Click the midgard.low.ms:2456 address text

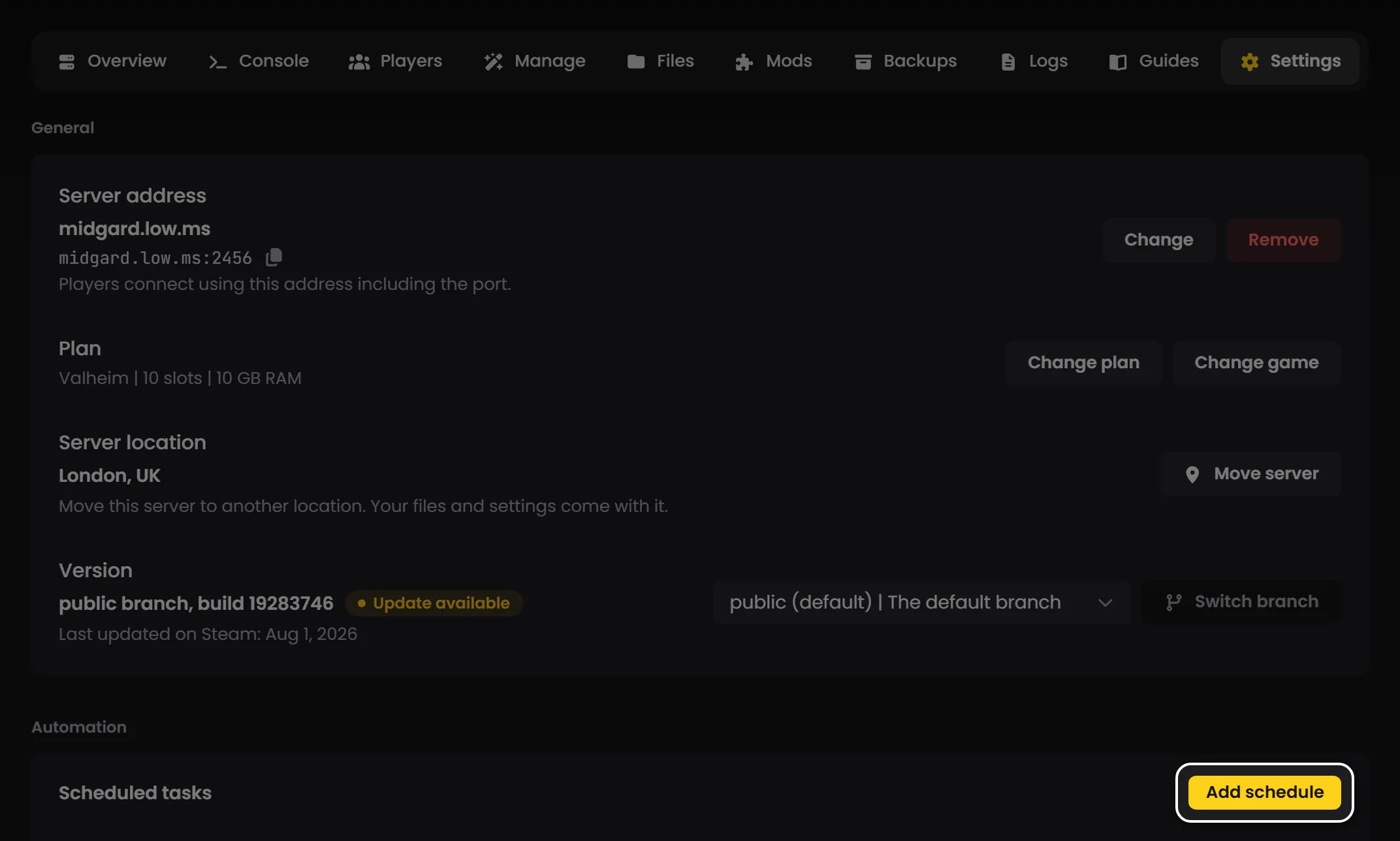pyautogui.click(x=155, y=258)
